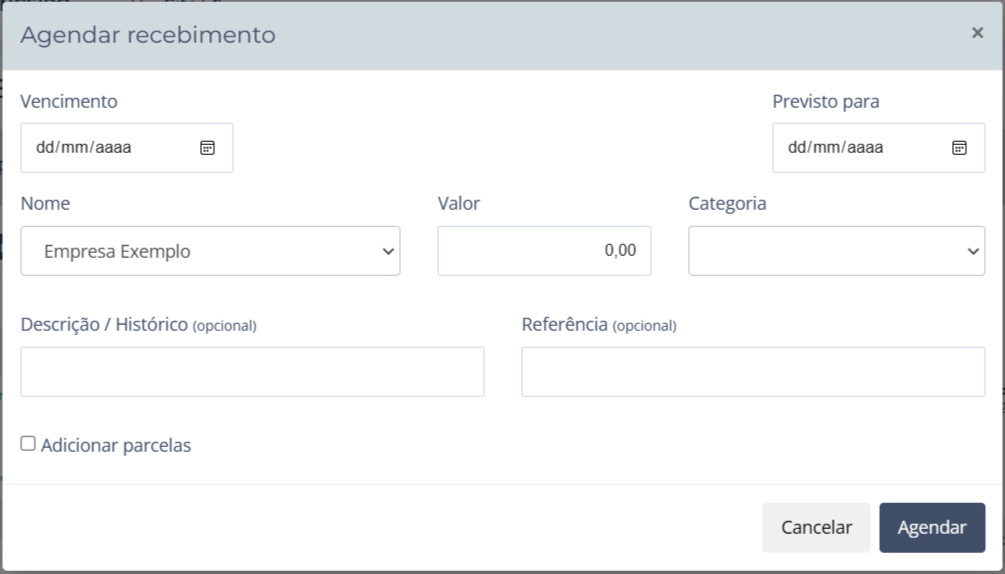Screen dimensions: 1005x574
Task: Enable the Adicionar parcelas checkbox
Action: tap(28, 444)
